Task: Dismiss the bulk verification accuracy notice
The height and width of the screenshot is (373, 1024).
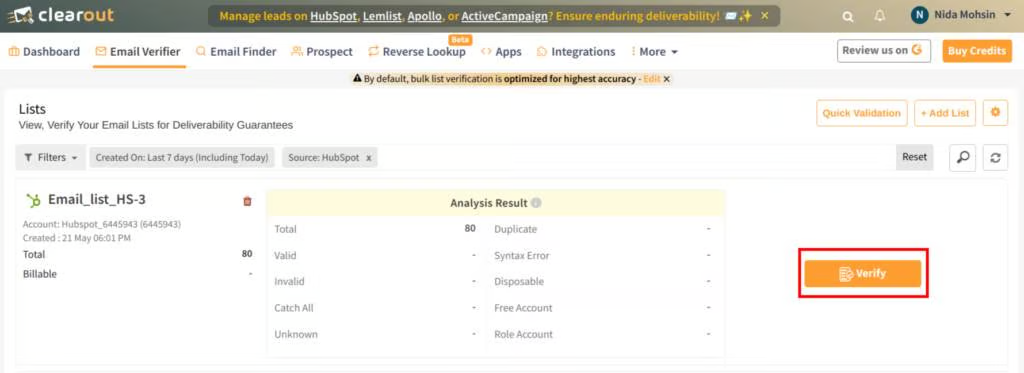Action: (x=666, y=78)
